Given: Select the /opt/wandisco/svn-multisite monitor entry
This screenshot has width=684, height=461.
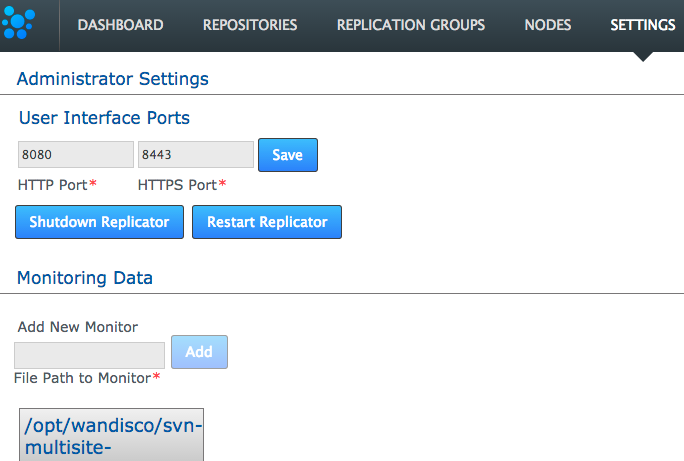Looking at the screenshot, I should pyautogui.click(x=111, y=435).
